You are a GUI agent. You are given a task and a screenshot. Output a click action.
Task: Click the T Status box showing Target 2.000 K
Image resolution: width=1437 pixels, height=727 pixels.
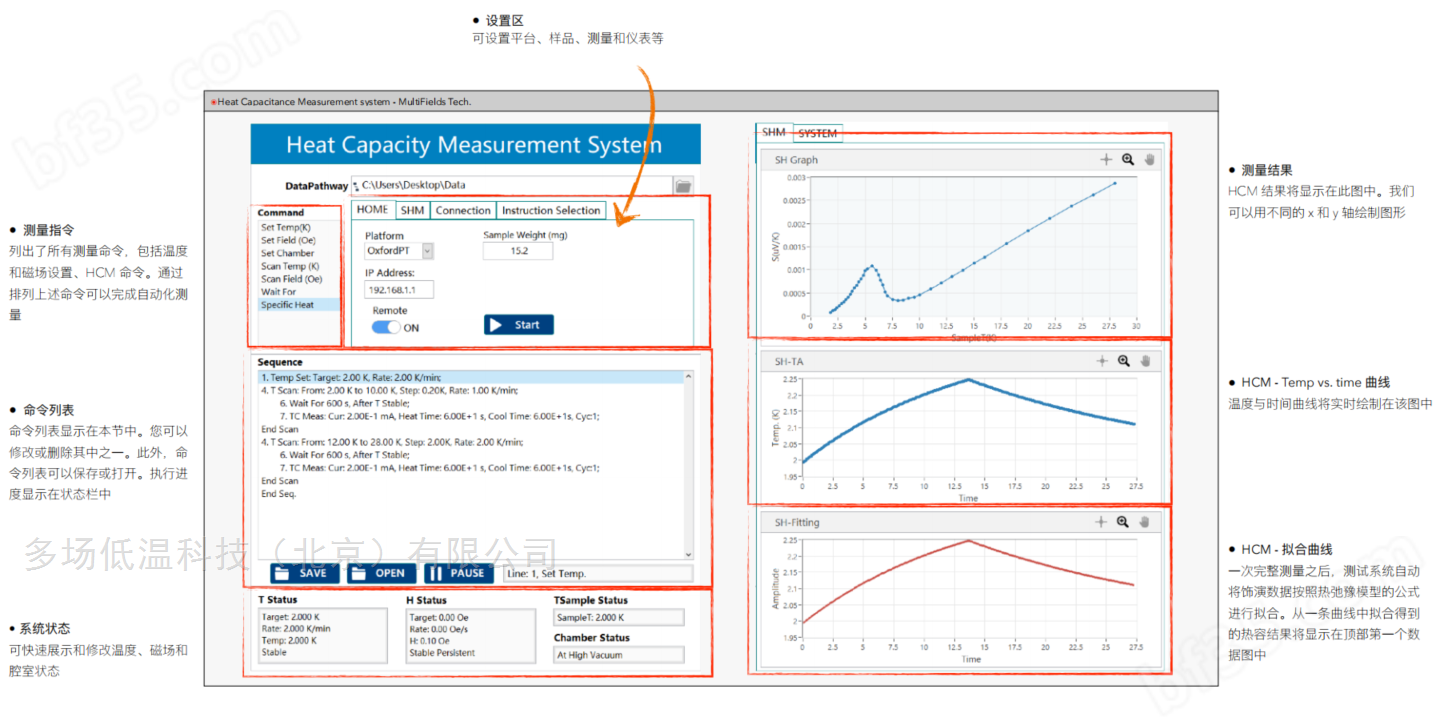(x=322, y=635)
